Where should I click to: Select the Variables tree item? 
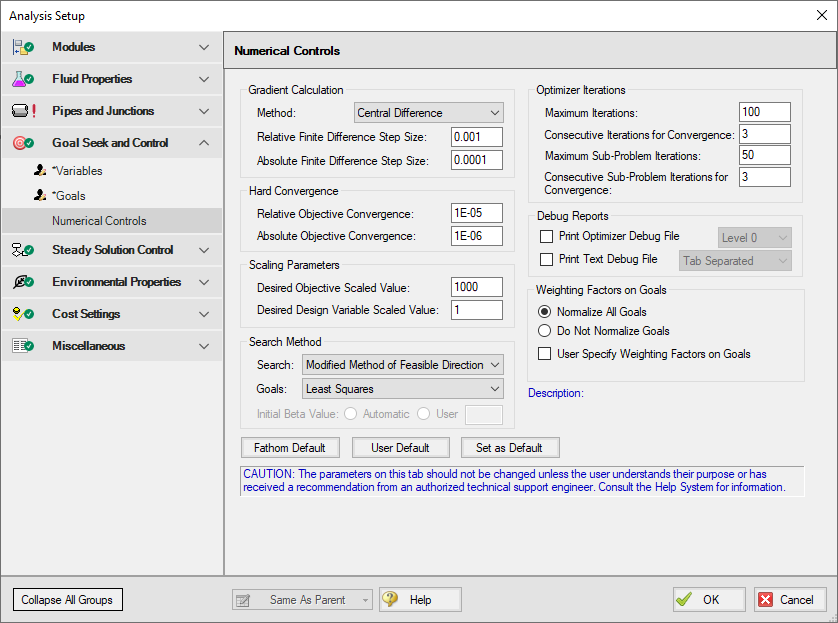pyautogui.click(x=77, y=173)
